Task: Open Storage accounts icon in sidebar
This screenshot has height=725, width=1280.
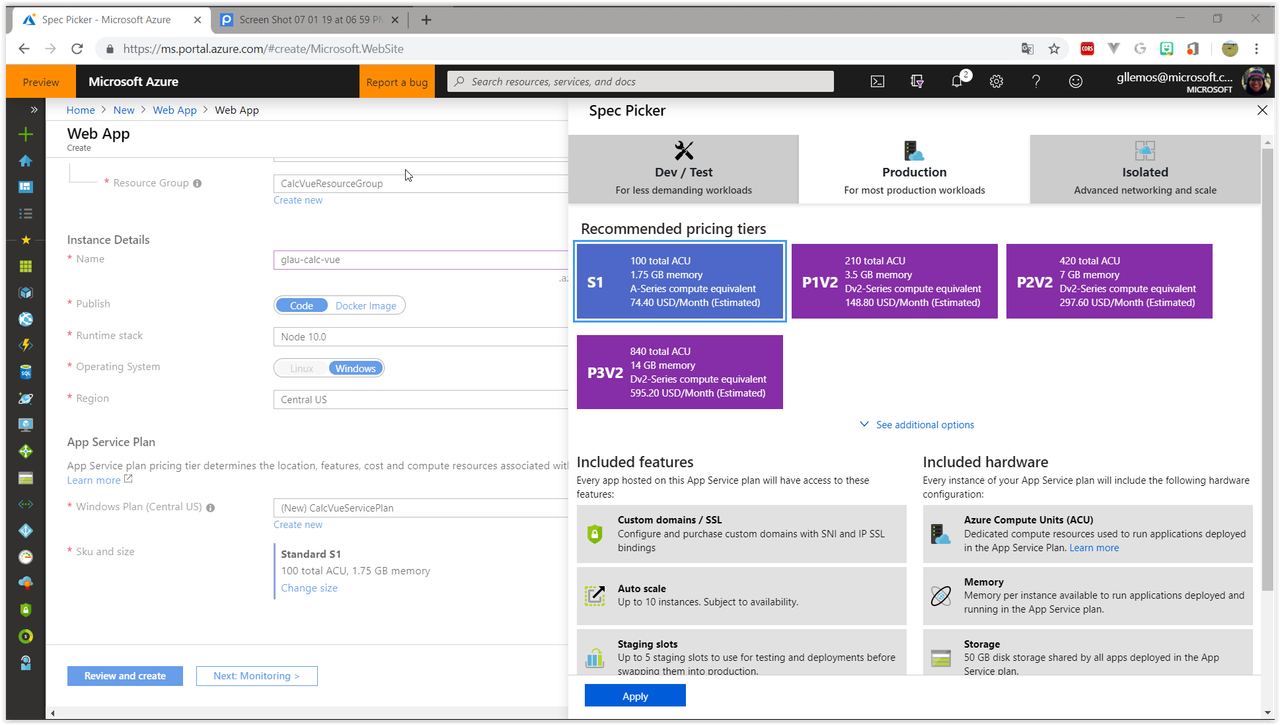Action: click(26, 478)
